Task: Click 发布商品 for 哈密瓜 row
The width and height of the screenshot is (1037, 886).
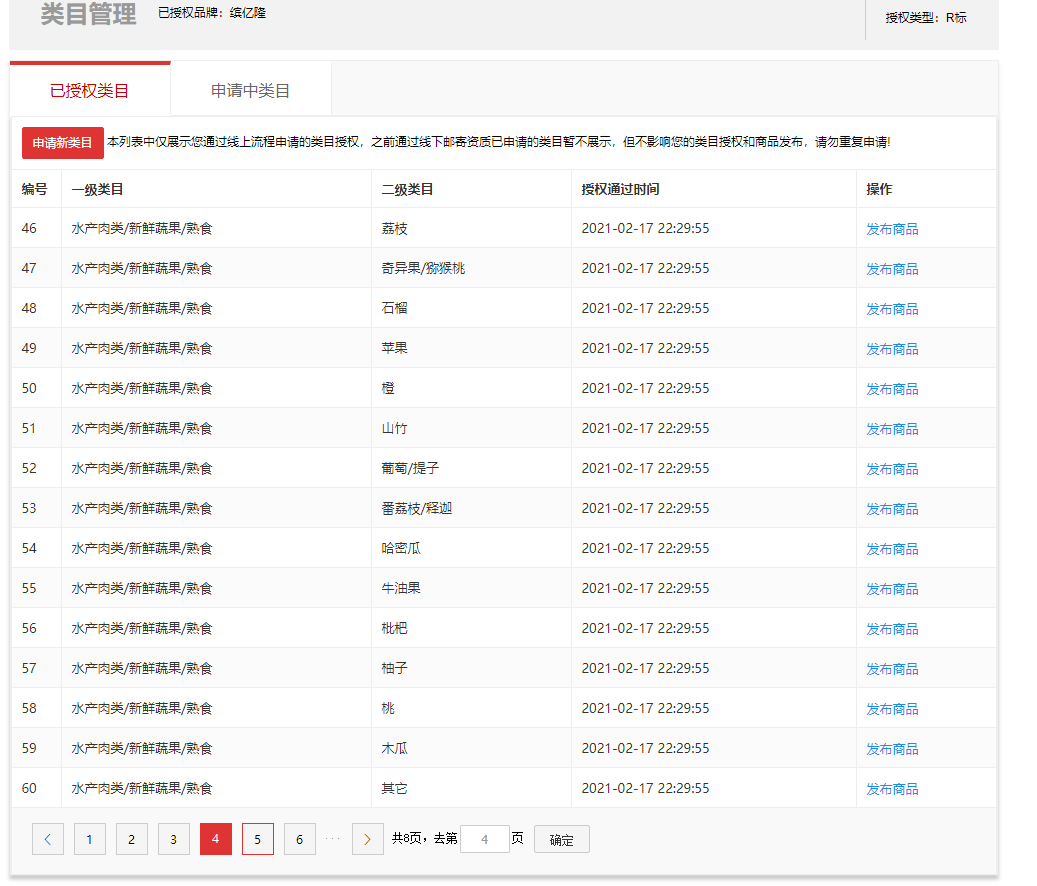Action: click(x=892, y=549)
